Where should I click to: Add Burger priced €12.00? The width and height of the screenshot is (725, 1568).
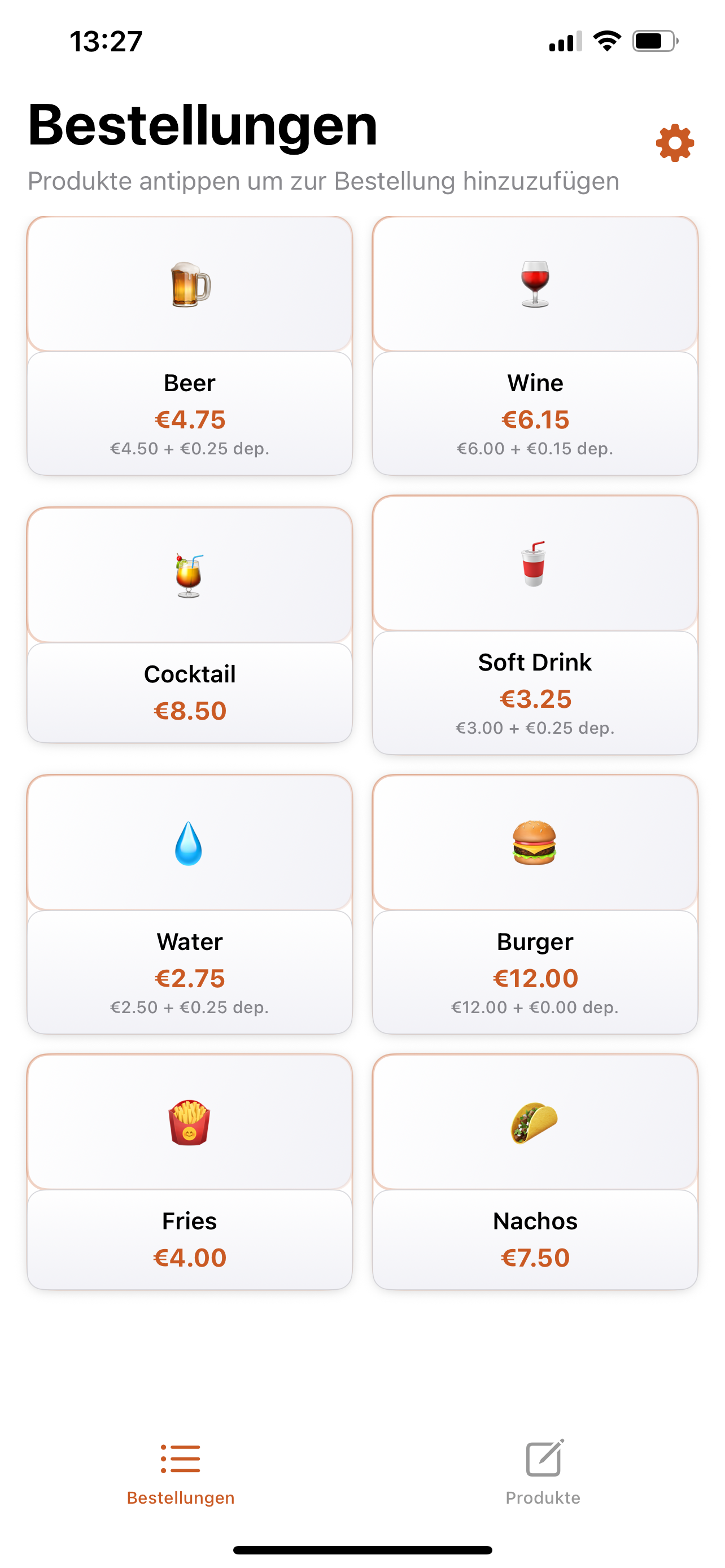tap(535, 972)
